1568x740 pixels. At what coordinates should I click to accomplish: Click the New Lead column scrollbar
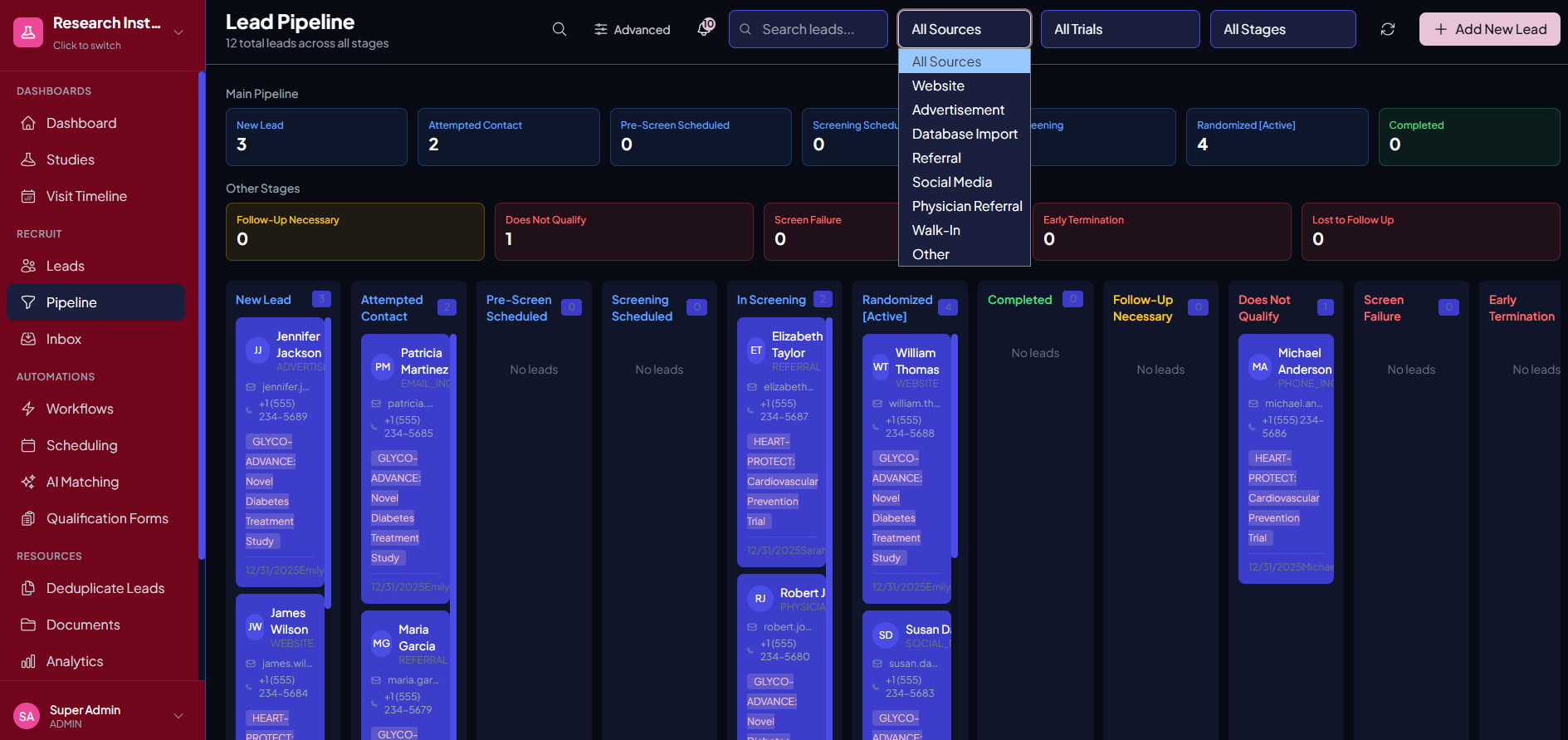click(328, 463)
